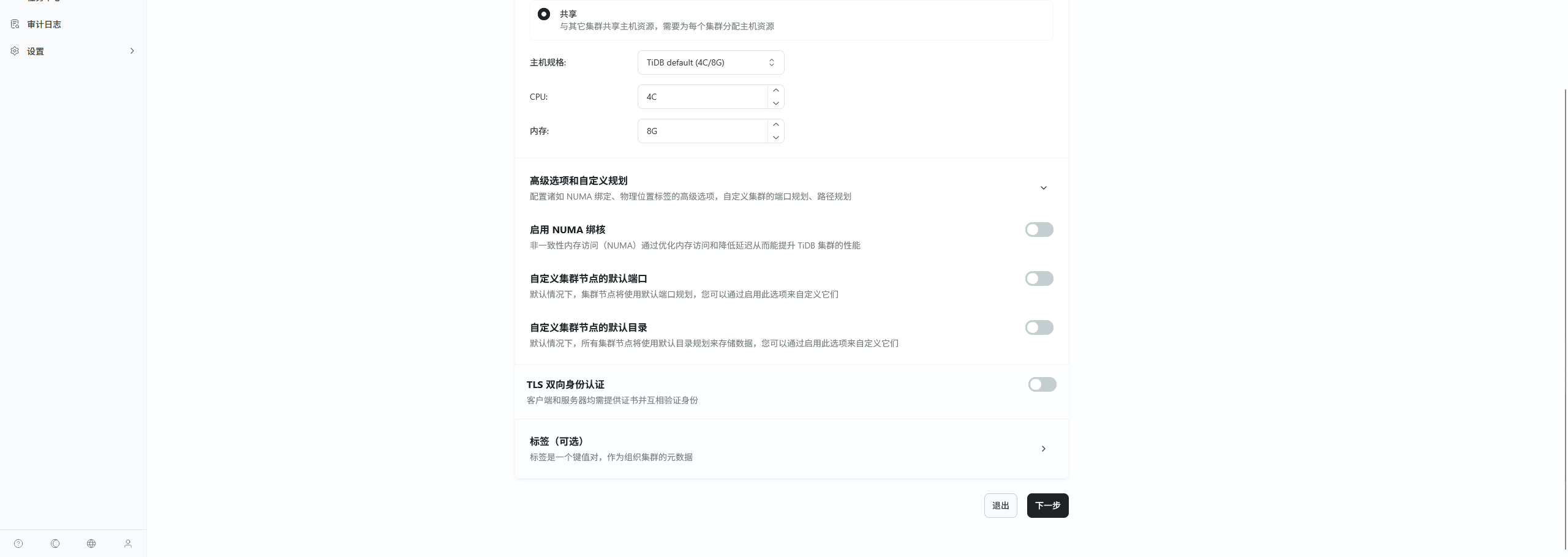This screenshot has height=557, width=1568.
Task: Open 审计日志 in the sidebar
Action: click(x=44, y=24)
